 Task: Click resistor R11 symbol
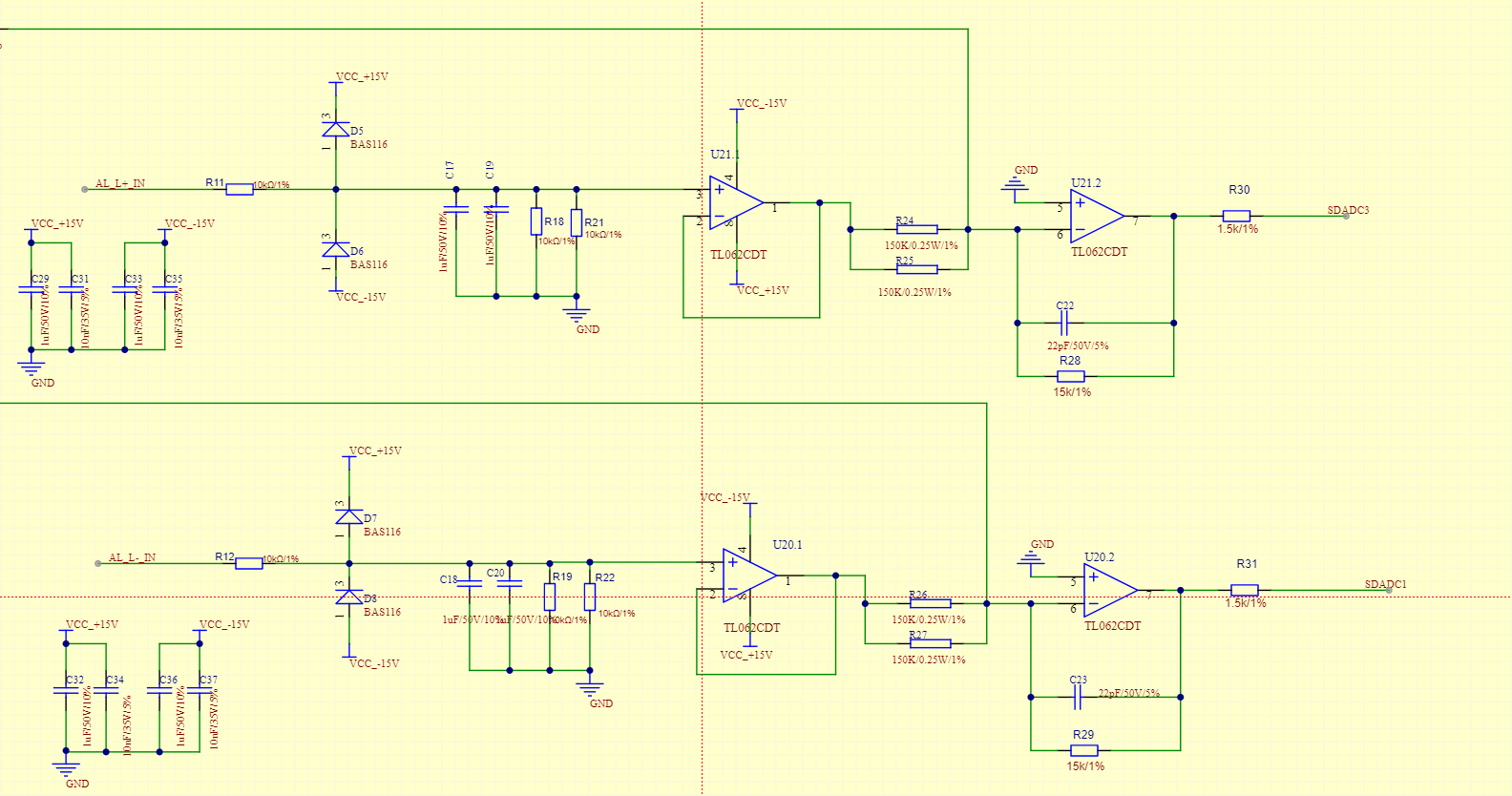(x=240, y=189)
